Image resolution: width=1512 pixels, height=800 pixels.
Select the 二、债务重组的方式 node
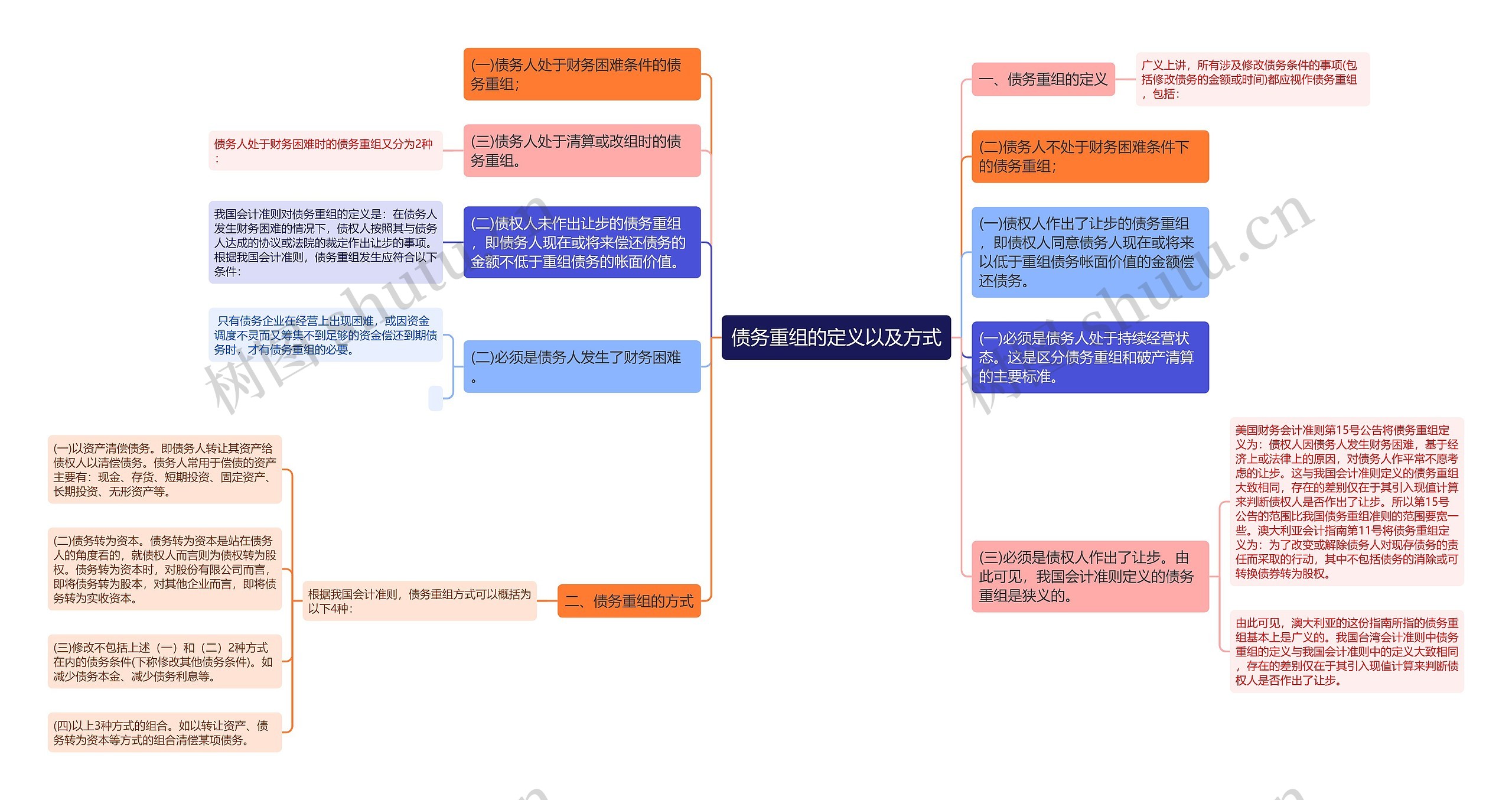tap(629, 601)
